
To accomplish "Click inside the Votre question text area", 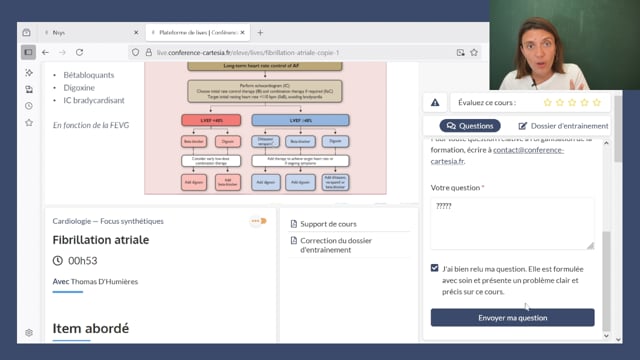I will click(x=512, y=224).
